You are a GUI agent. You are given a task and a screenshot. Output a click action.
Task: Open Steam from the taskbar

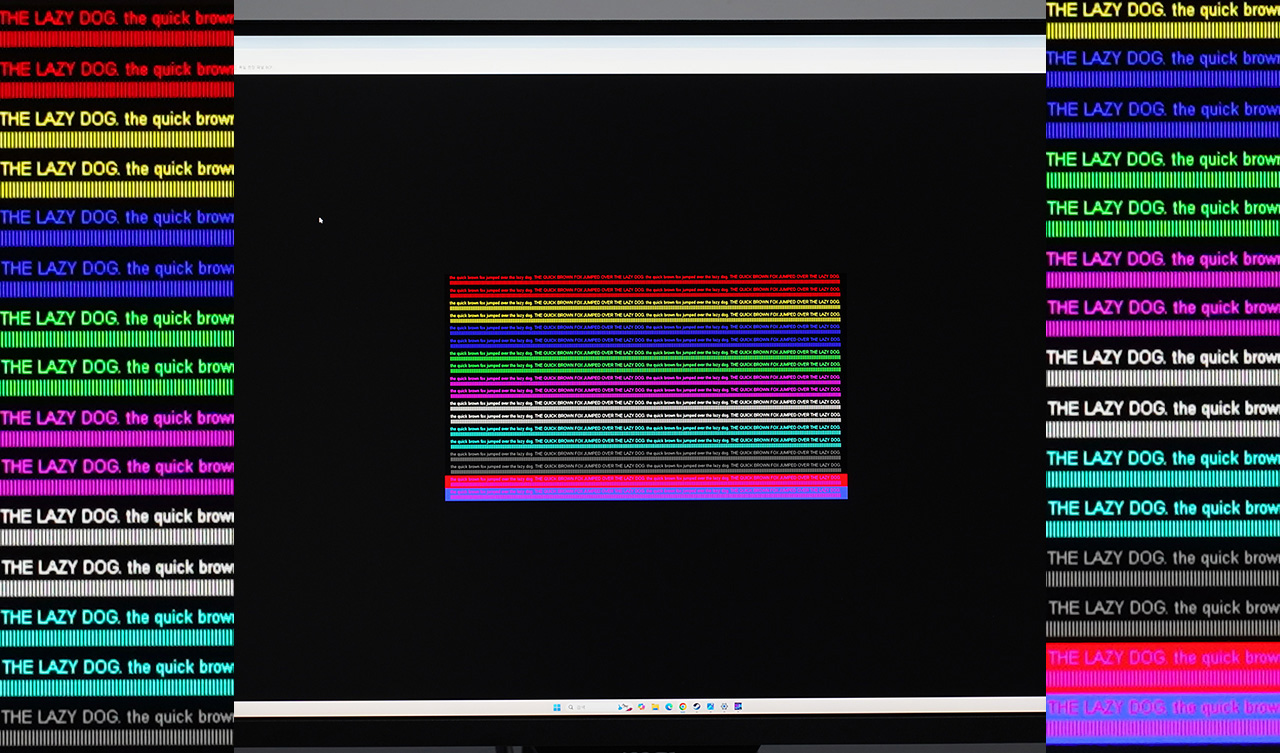click(x=696, y=707)
